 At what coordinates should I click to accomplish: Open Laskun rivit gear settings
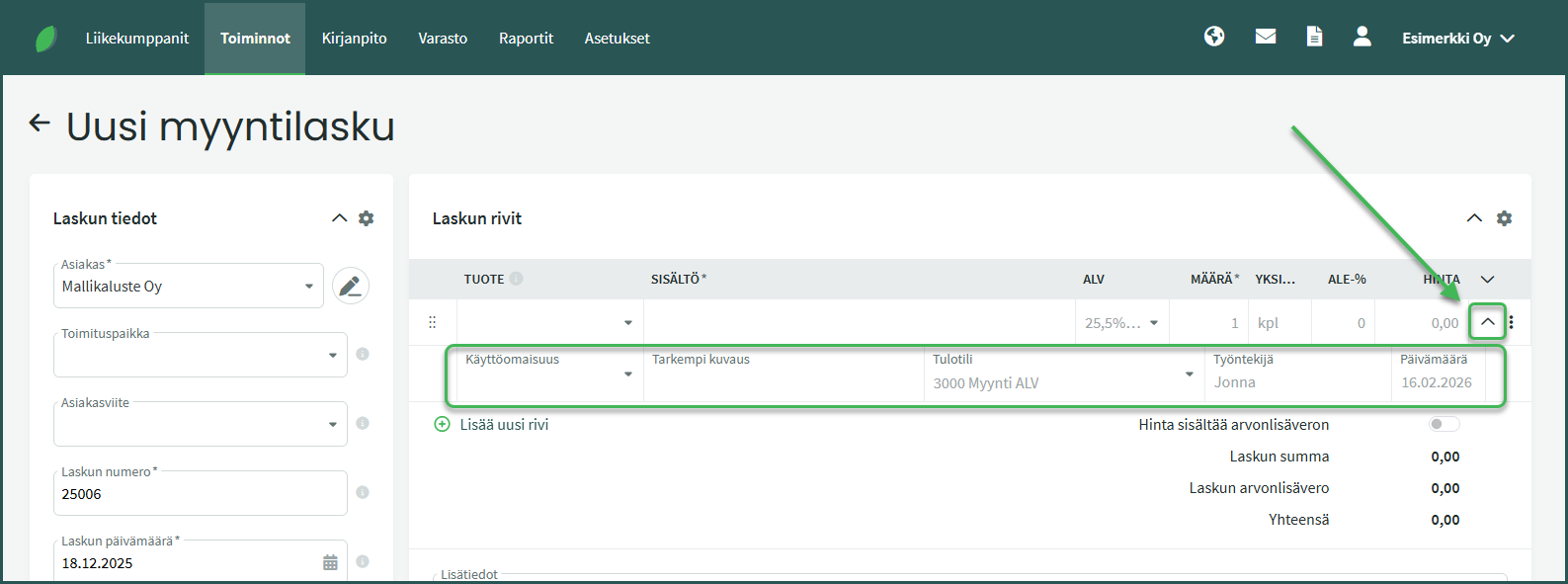click(1504, 218)
